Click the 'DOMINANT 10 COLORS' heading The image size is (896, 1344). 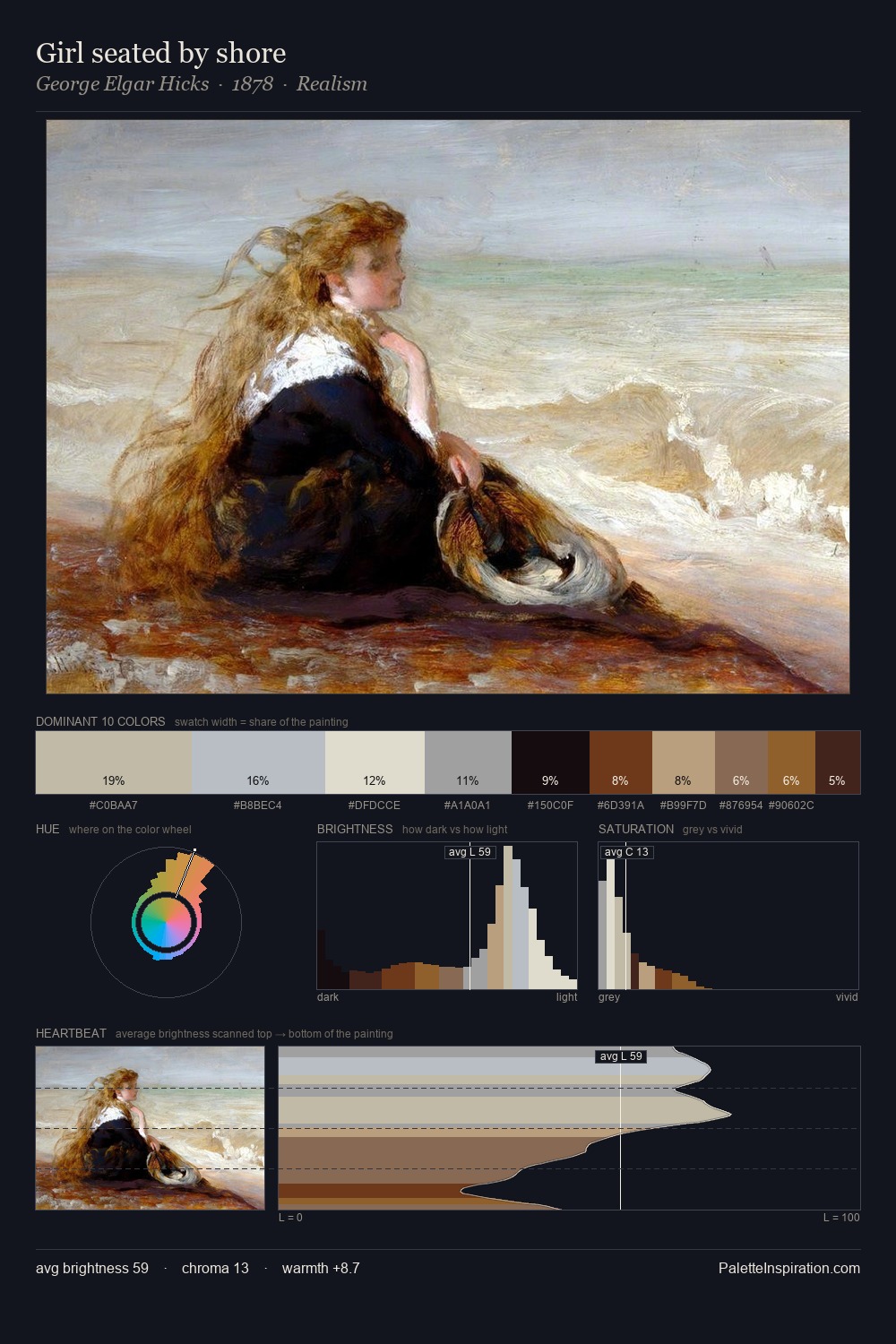100,721
